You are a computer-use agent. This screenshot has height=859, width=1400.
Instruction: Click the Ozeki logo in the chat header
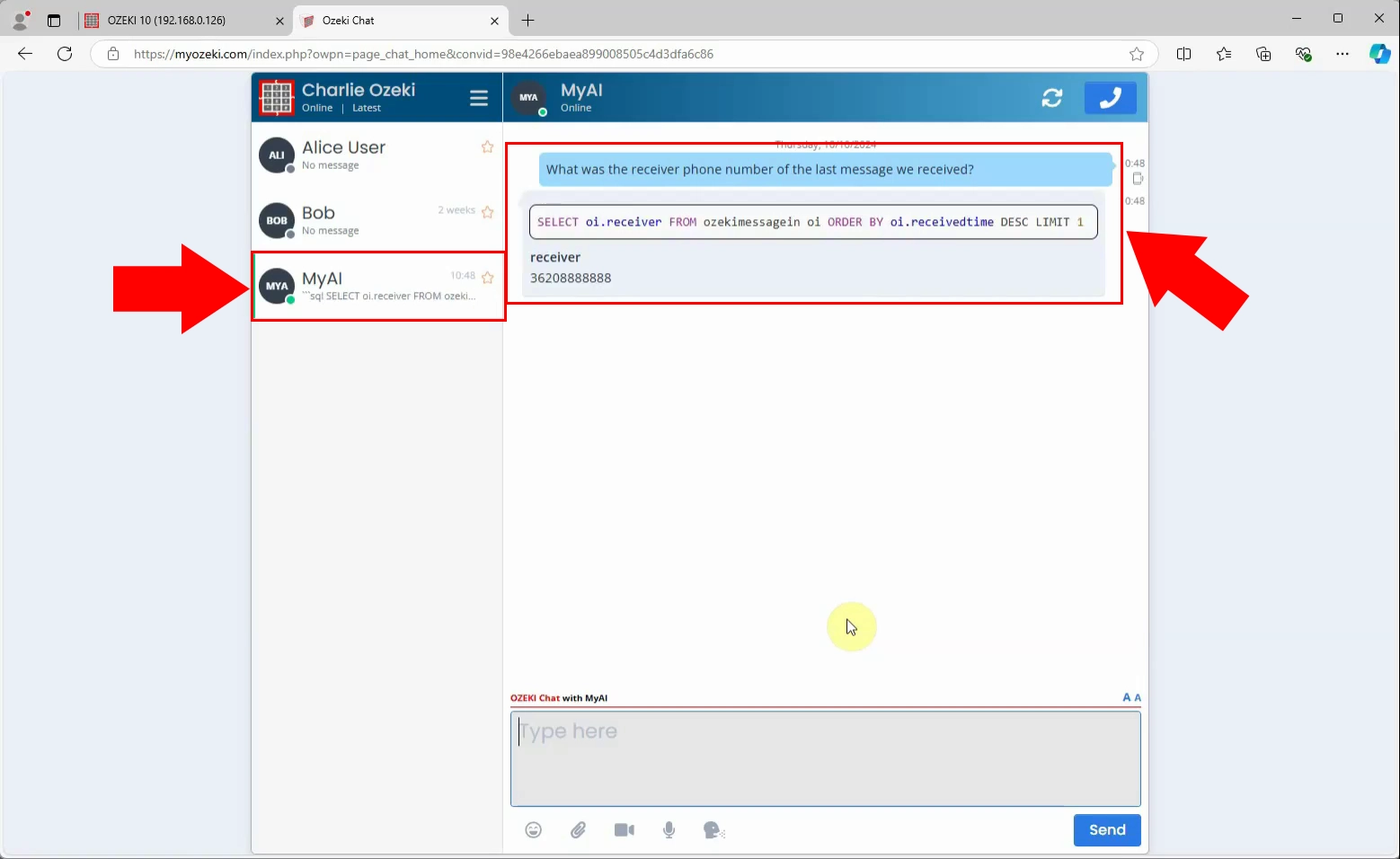click(x=277, y=98)
